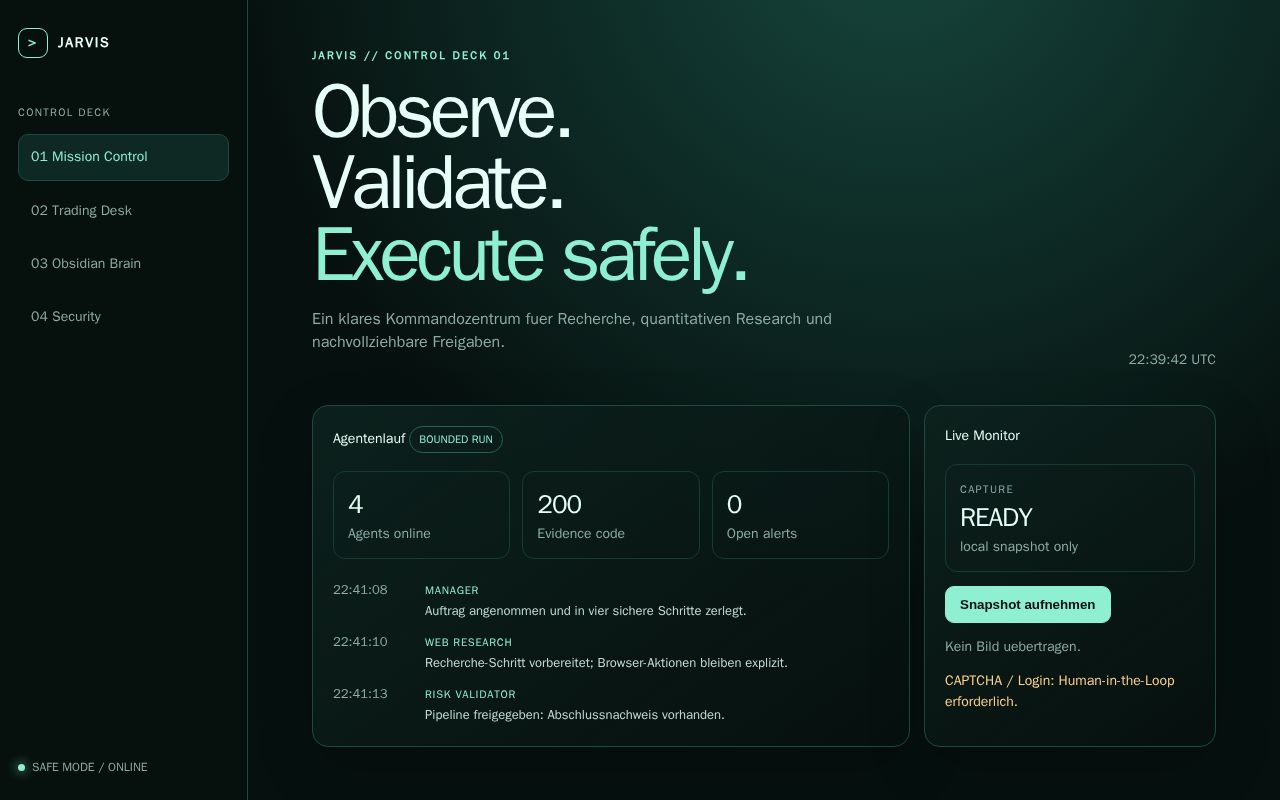Click the SAFE MODE / ONLINE status text

point(90,767)
